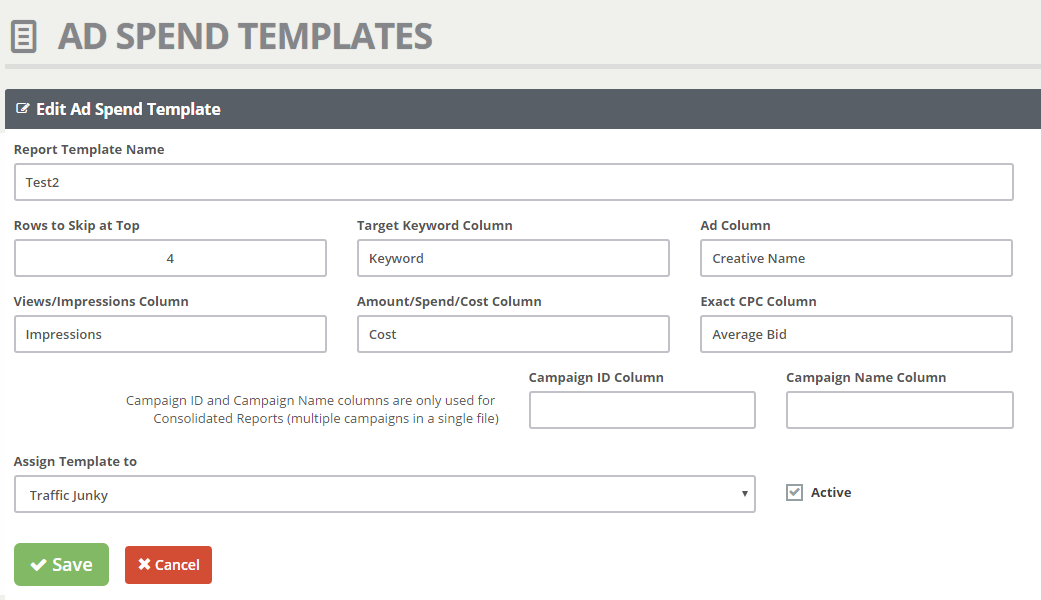Click the Target Keyword Column label
1041x600 pixels.
click(435, 226)
